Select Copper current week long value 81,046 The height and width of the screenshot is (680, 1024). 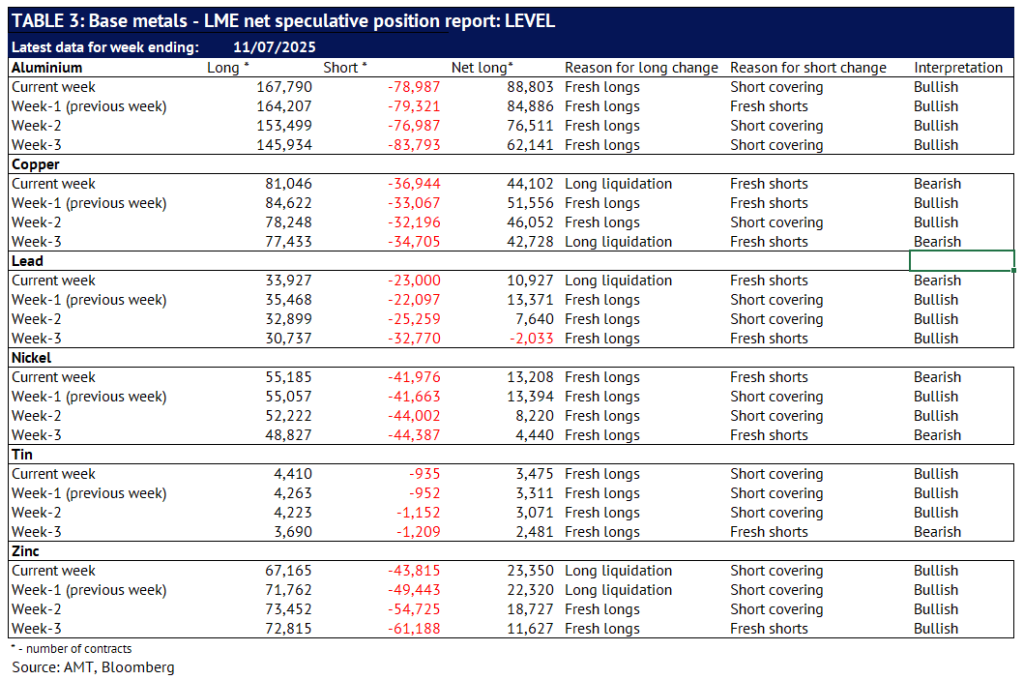point(289,184)
